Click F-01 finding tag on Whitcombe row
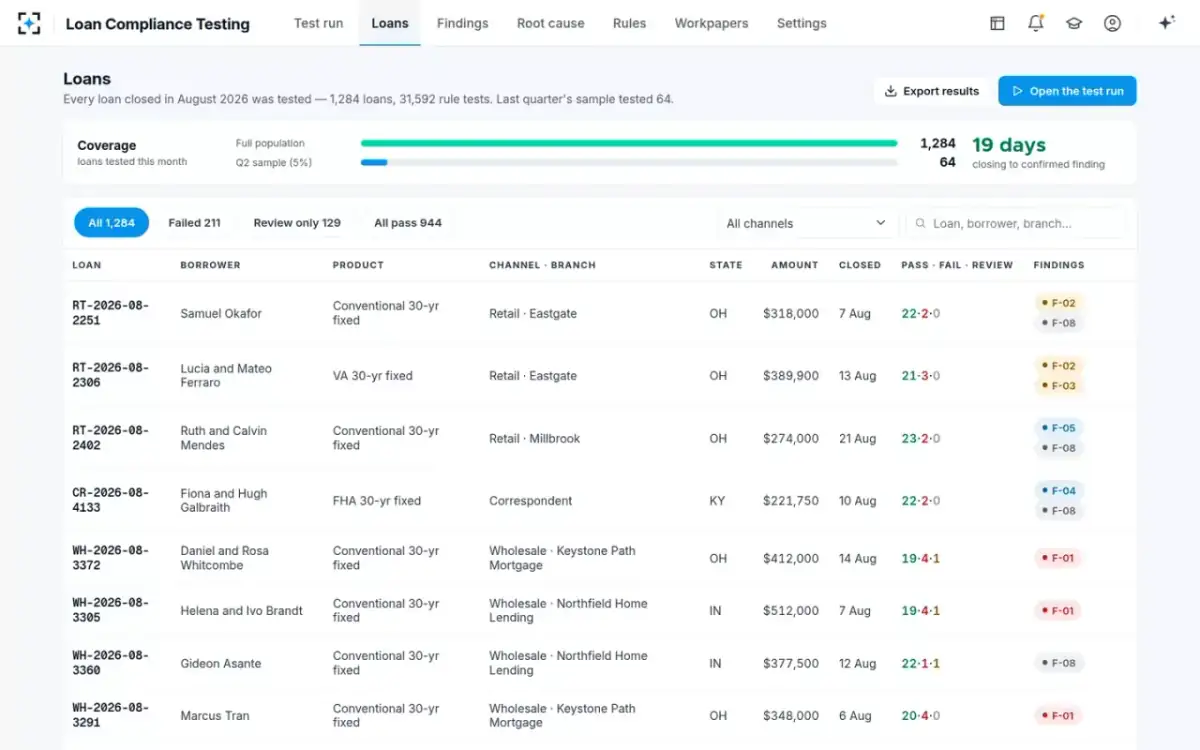 click(x=1058, y=558)
